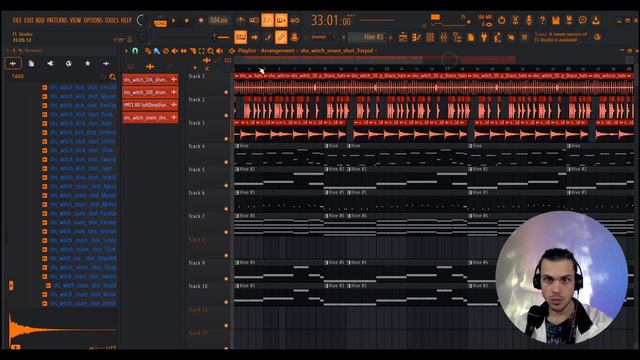Click the browser star favorites tab icon
Screen dimensions: 640x360
(87, 63)
